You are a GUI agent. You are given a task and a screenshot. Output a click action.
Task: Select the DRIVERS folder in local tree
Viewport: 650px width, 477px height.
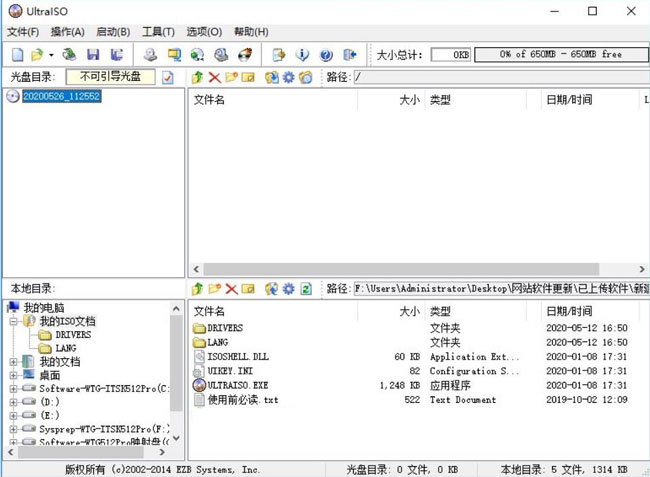pos(73,335)
